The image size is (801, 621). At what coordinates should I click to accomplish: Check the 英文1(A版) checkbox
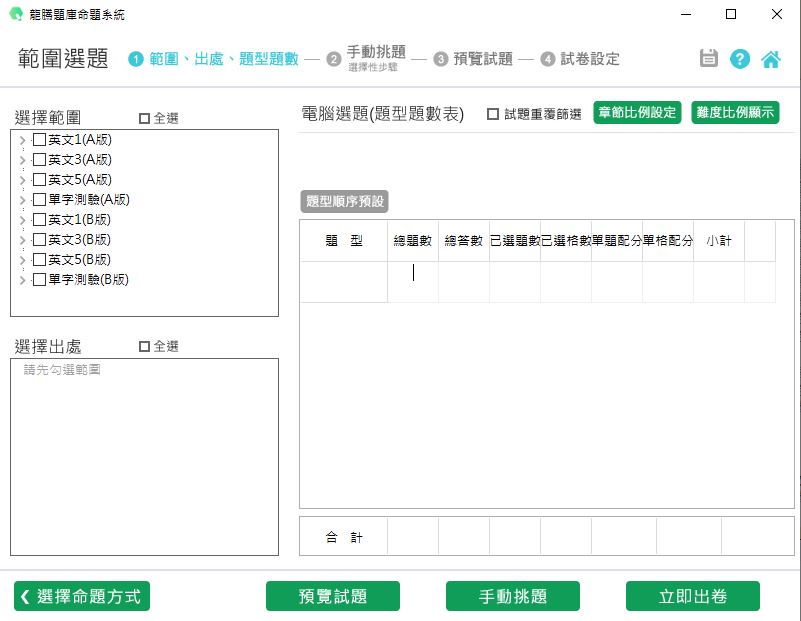click(39, 140)
